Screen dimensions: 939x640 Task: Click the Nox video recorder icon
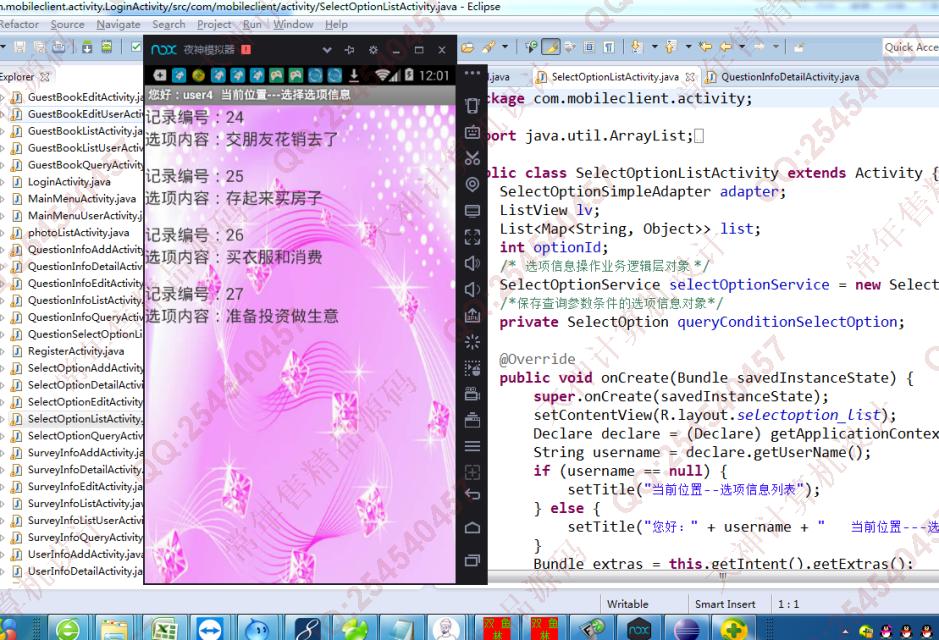click(x=472, y=394)
